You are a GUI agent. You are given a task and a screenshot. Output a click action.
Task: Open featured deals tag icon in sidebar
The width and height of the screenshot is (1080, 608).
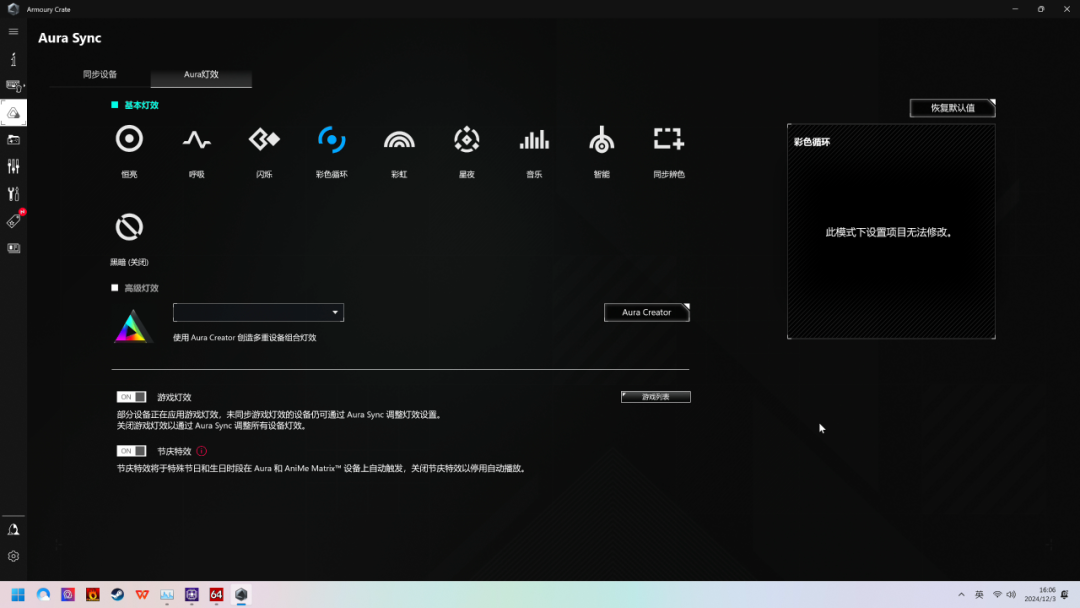pyautogui.click(x=13, y=220)
